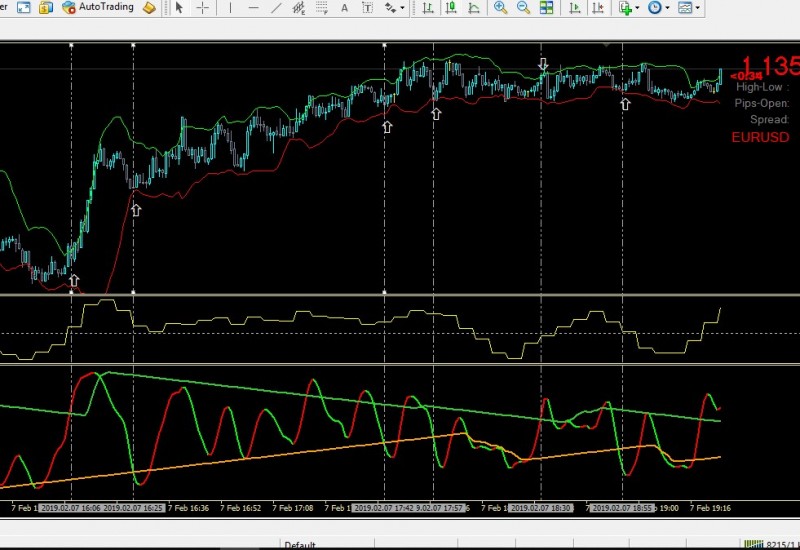Choose the text 'A' tool

344,8
